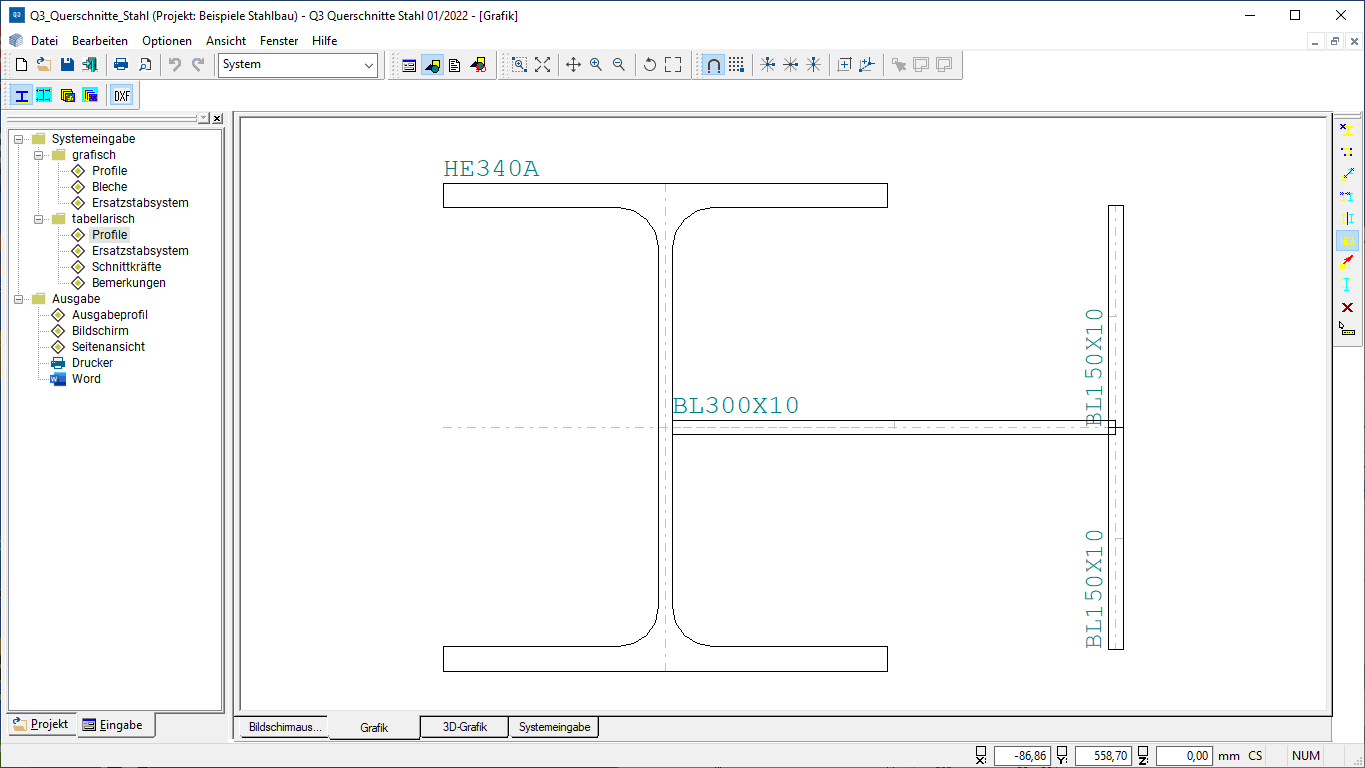Click the red X delete tool

click(1347, 307)
